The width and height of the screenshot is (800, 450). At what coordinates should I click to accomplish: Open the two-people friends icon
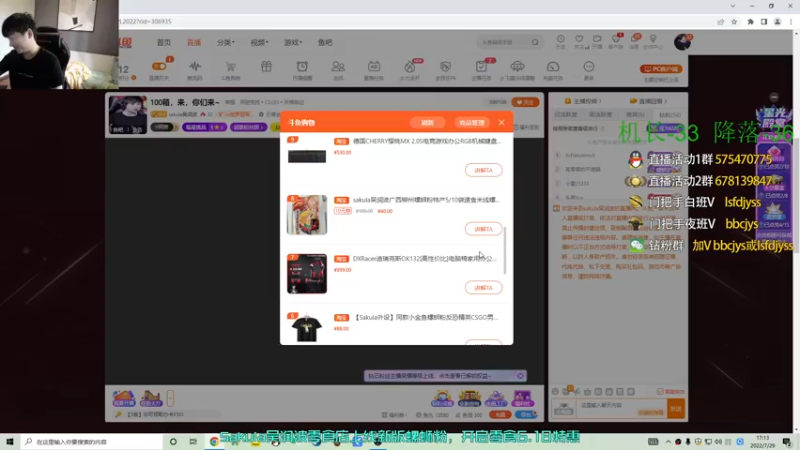point(338,66)
